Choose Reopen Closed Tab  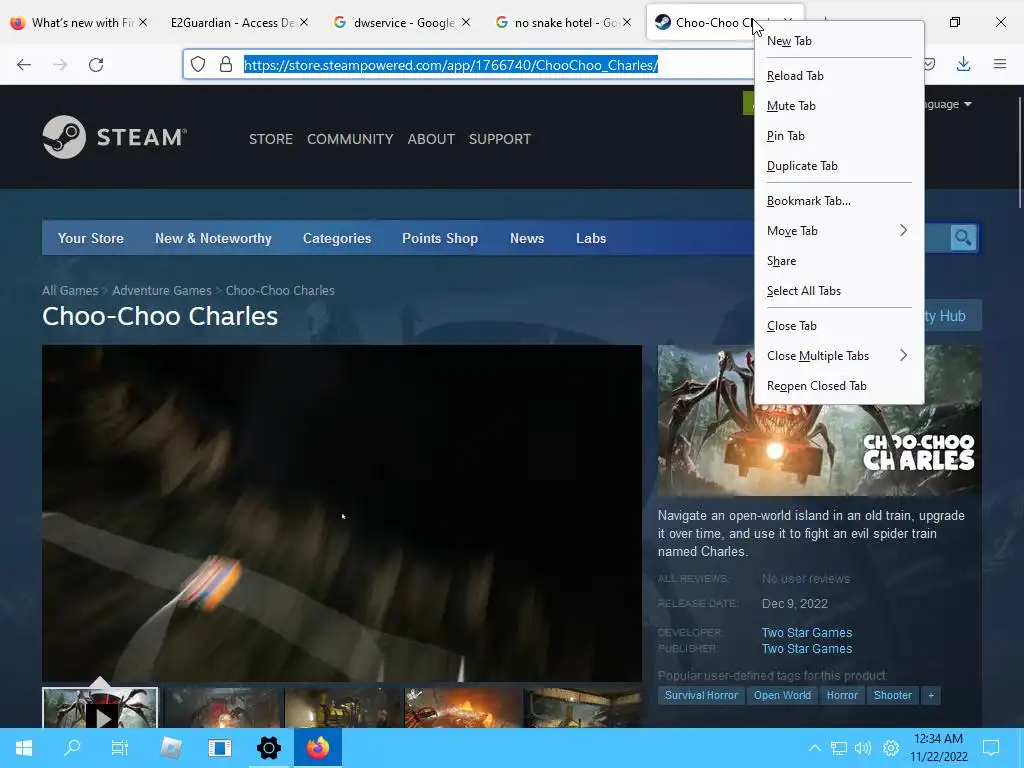tap(839, 385)
